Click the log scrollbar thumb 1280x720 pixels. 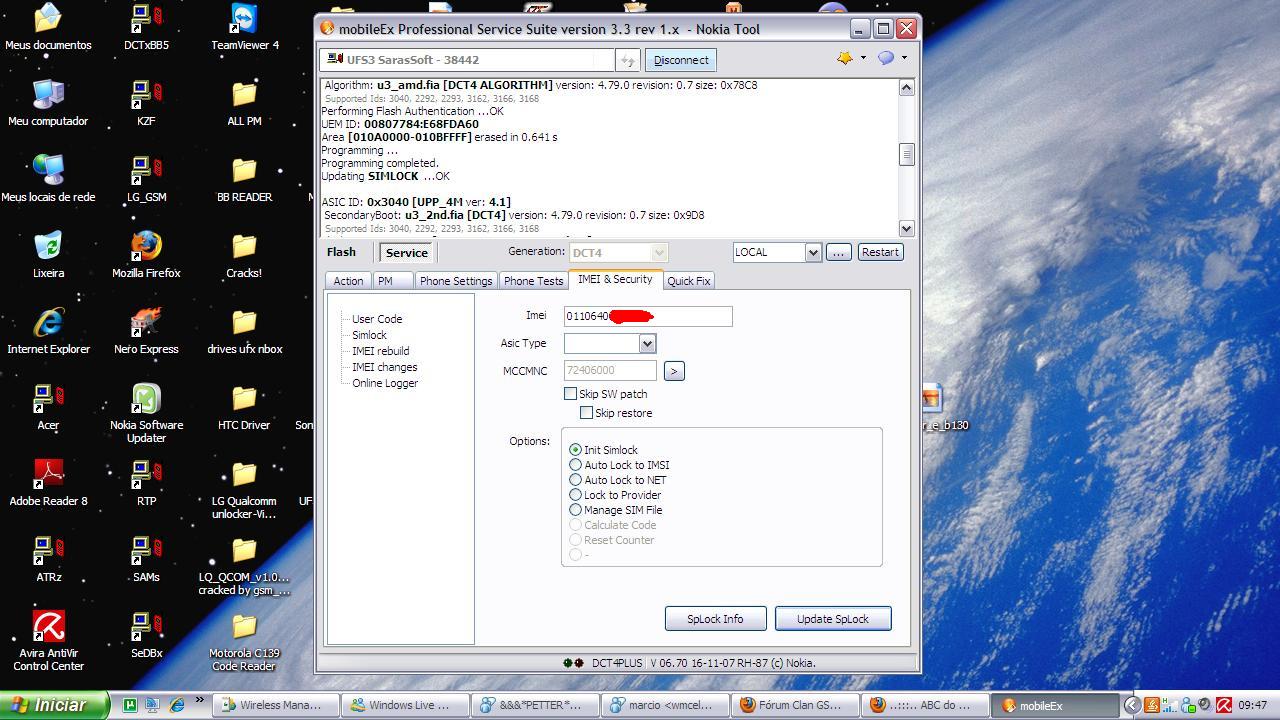coord(907,153)
